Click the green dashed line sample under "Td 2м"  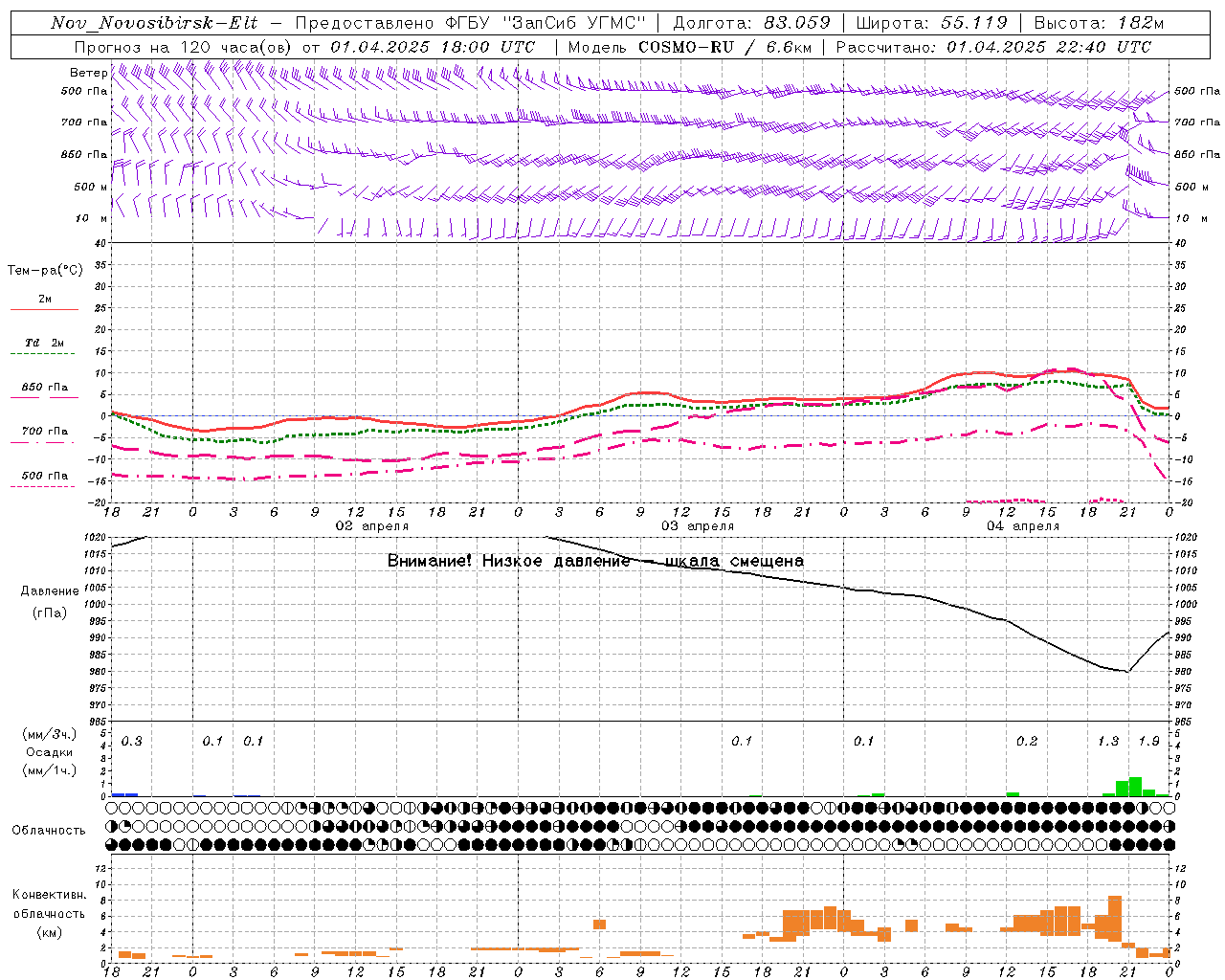coord(43,354)
